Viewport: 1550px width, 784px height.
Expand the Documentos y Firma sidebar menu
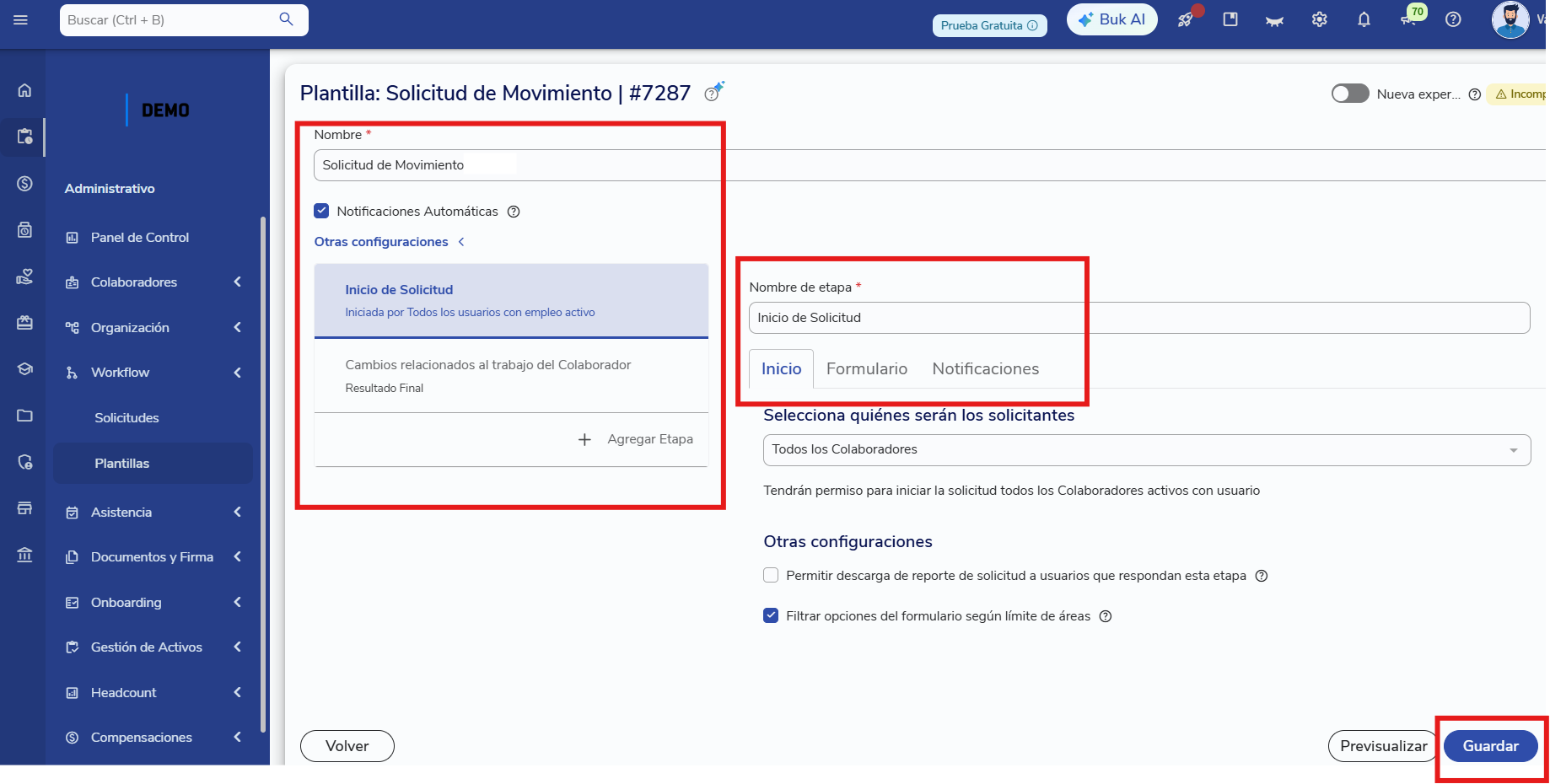153,557
